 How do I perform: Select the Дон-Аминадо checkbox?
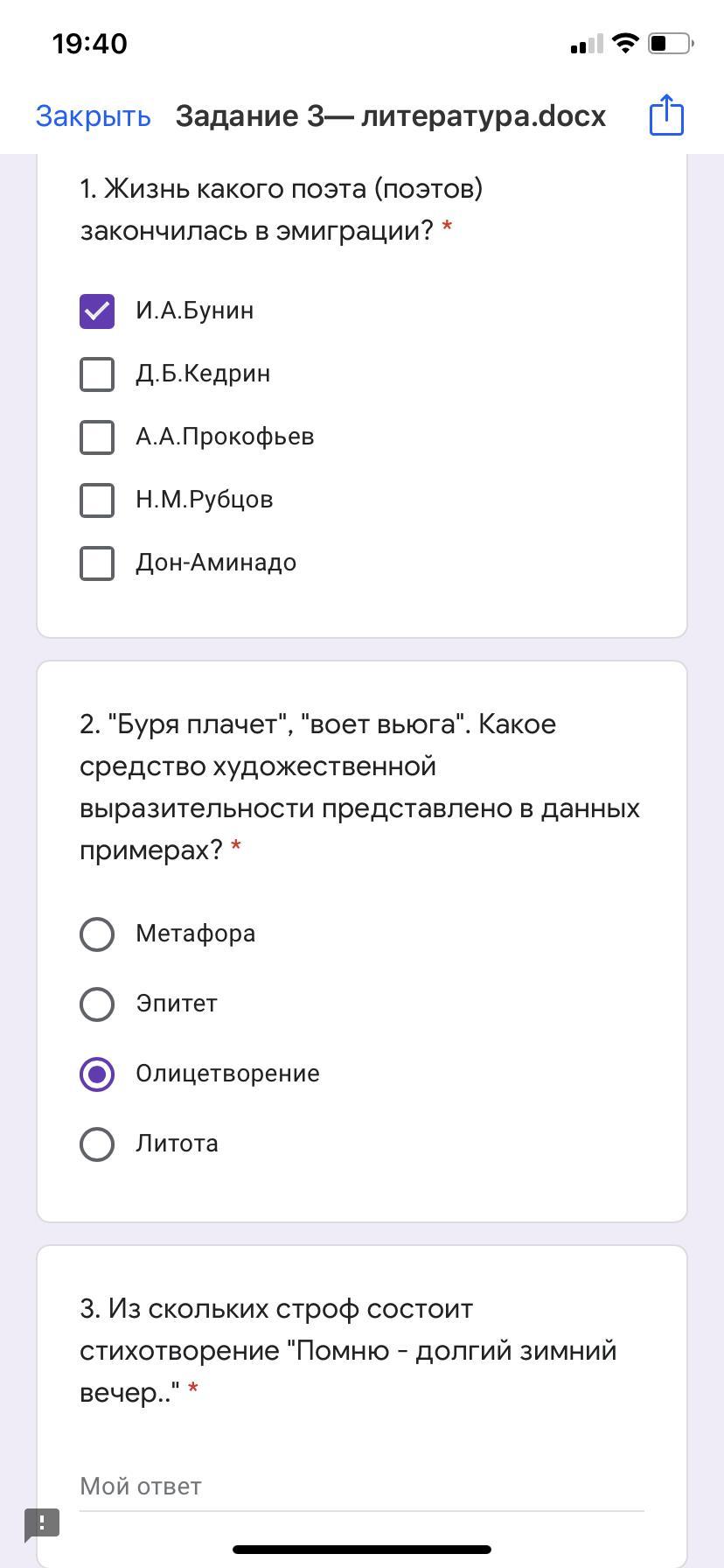(x=97, y=563)
